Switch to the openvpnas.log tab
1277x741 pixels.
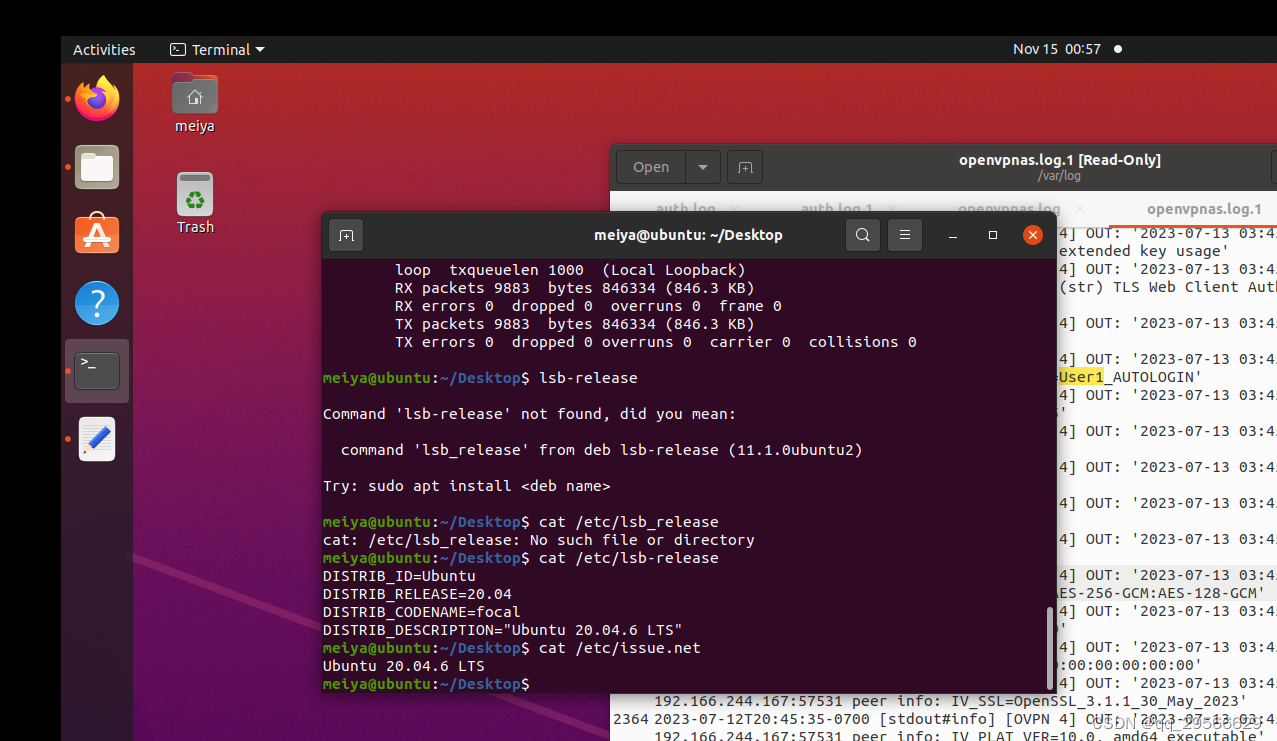tap(1008, 209)
